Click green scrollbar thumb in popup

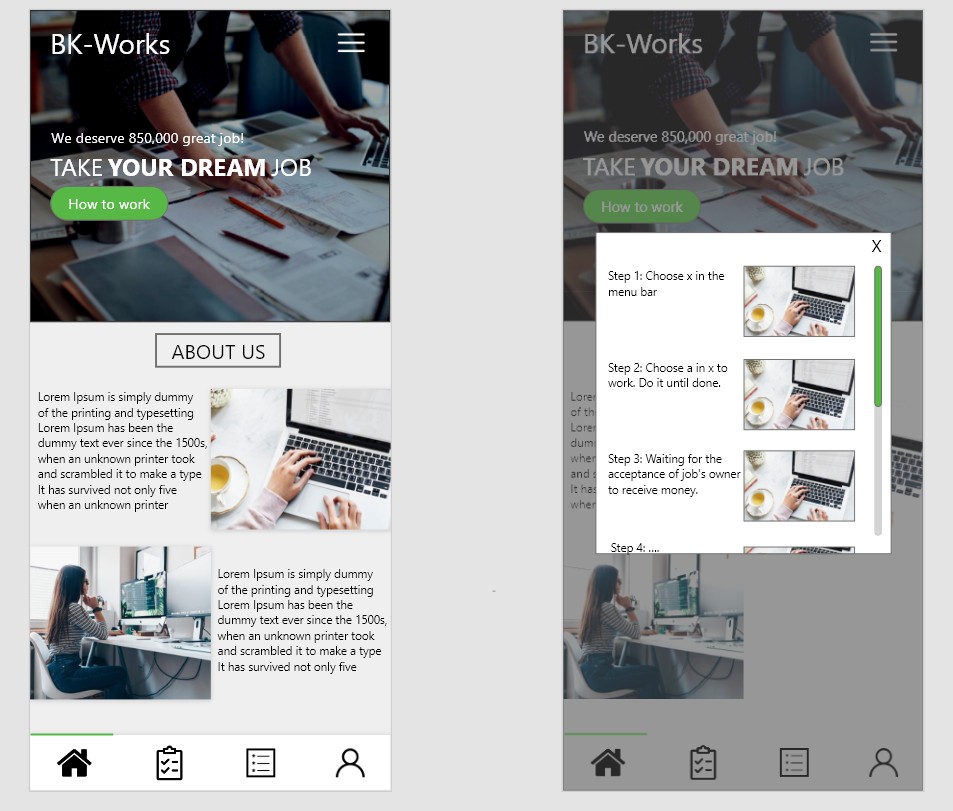pyautogui.click(x=878, y=336)
